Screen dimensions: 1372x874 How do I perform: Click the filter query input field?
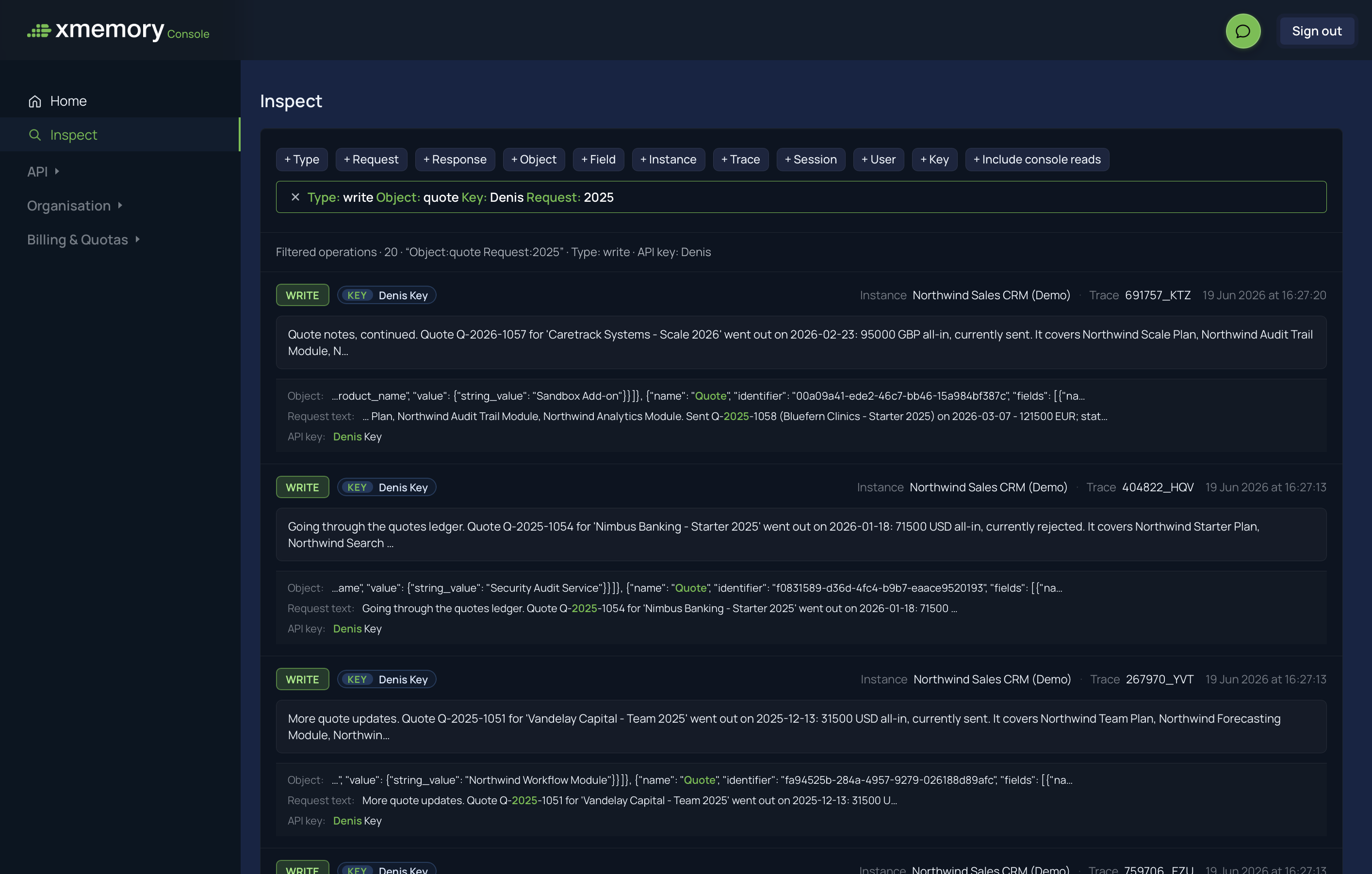pyautogui.click(x=801, y=197)
